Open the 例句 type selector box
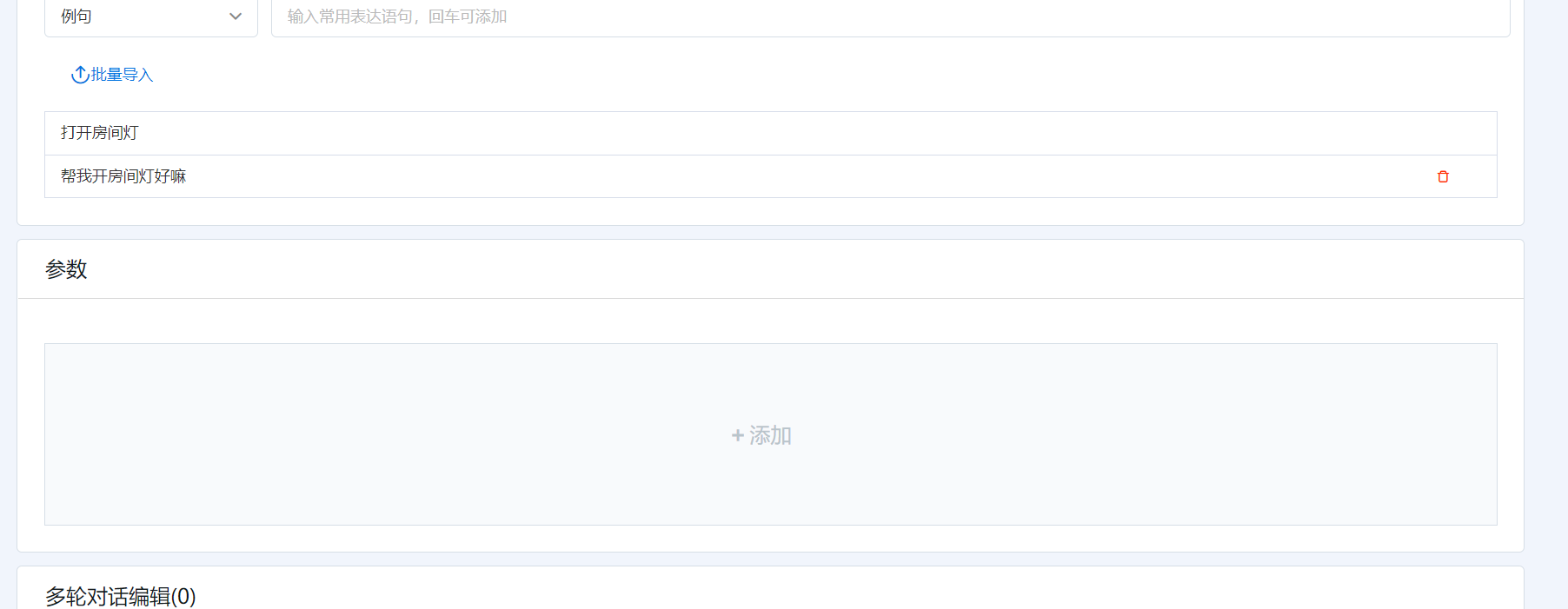The width and height of the screenshot is (1568, 609). coord(151,17)
